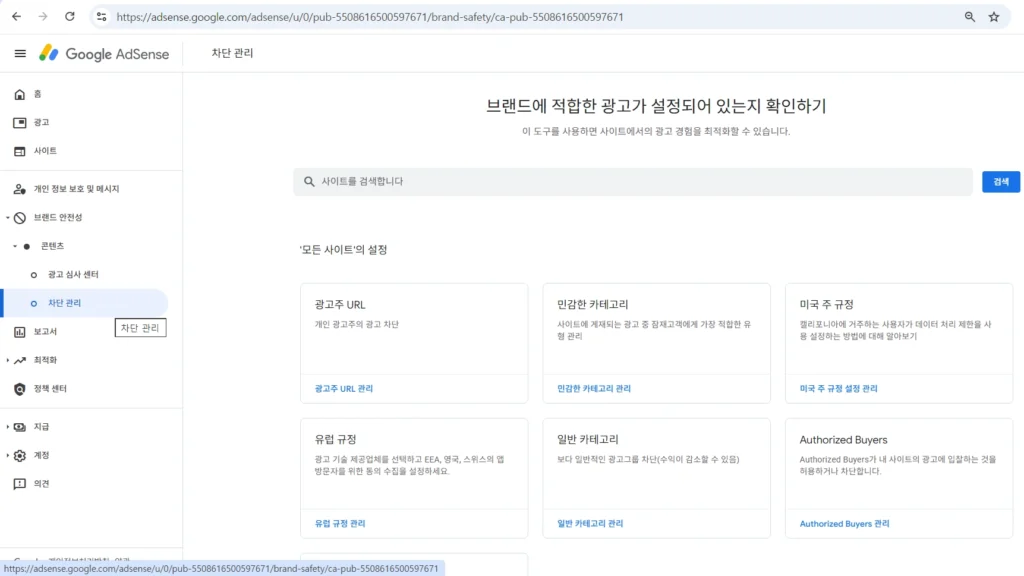Image resolution: width=1024 pixels, height=576 pixels.
Task: Open the 광고주 URL 관리 link
Action: 344,387
